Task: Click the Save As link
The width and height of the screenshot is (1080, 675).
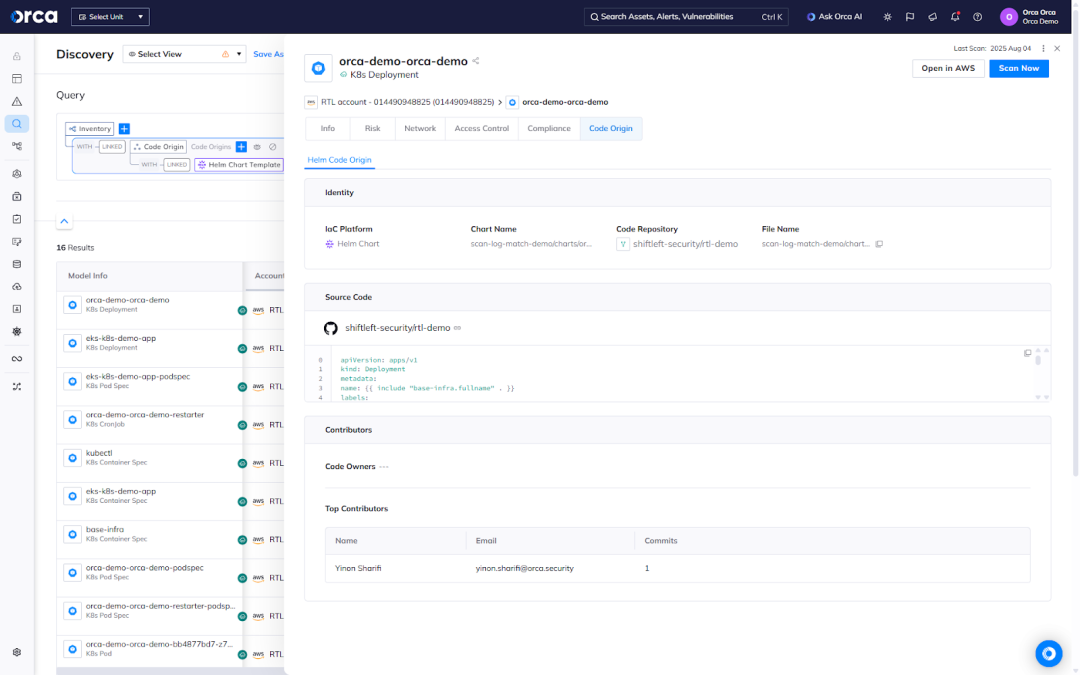Action: (x=268, y=54)
